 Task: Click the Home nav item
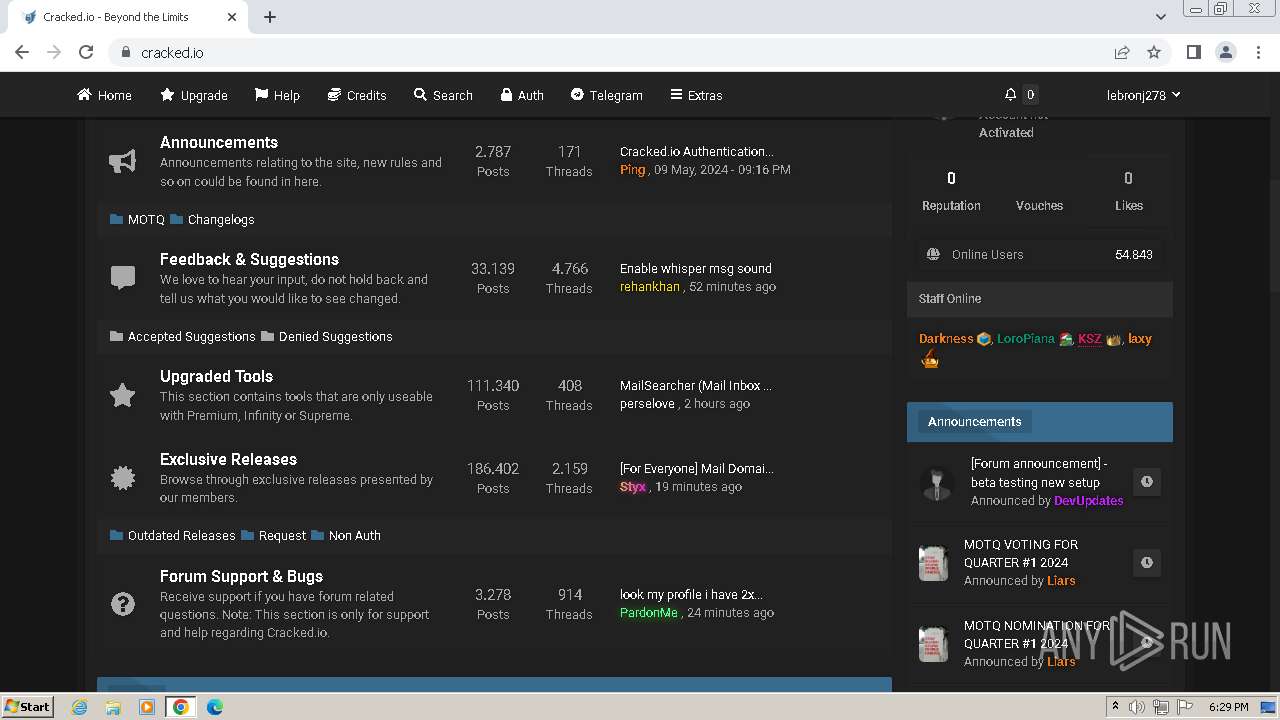(104, 95)
